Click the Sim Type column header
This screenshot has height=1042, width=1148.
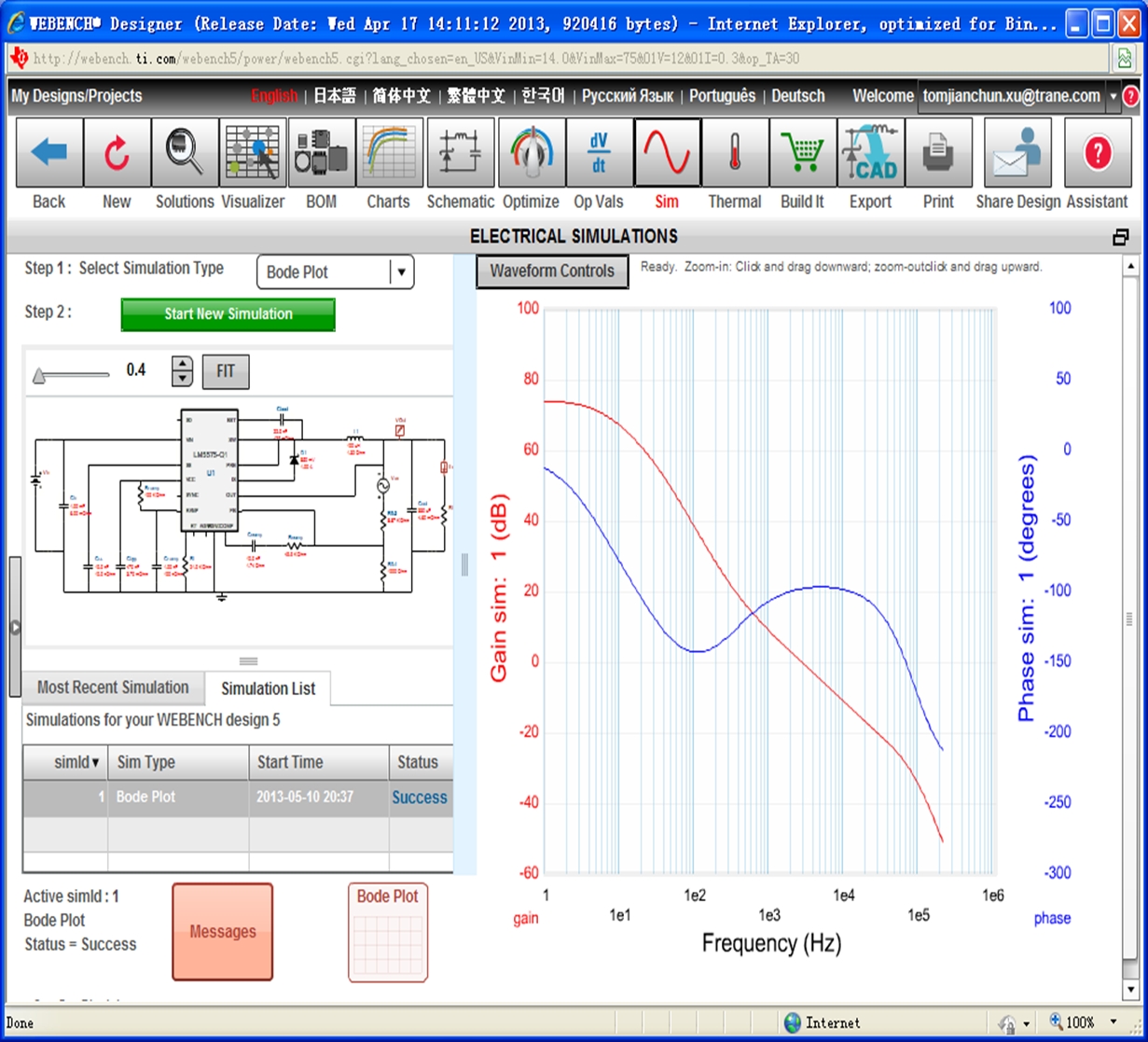click(x=178, y=762)
